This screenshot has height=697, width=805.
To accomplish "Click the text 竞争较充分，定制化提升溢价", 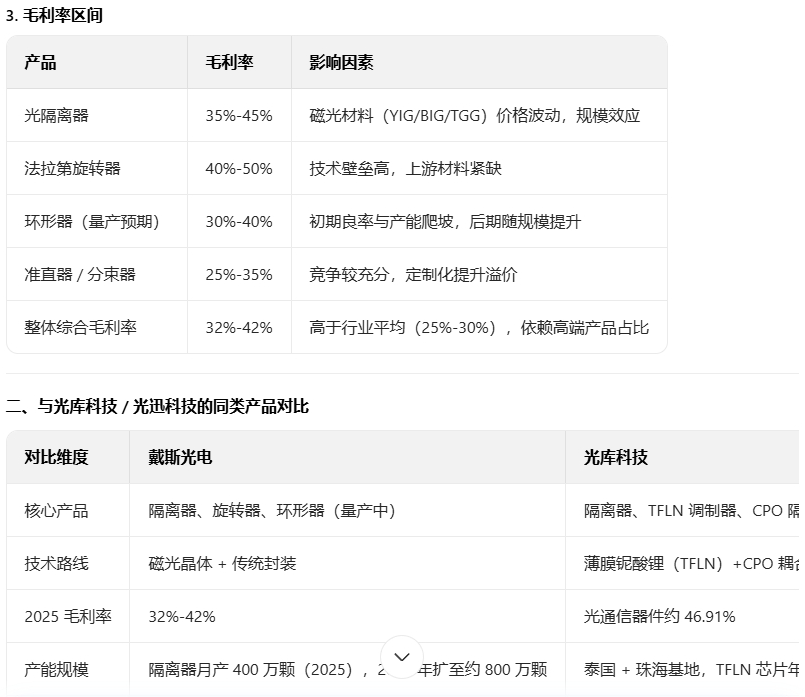I will [x=414, y=275].
